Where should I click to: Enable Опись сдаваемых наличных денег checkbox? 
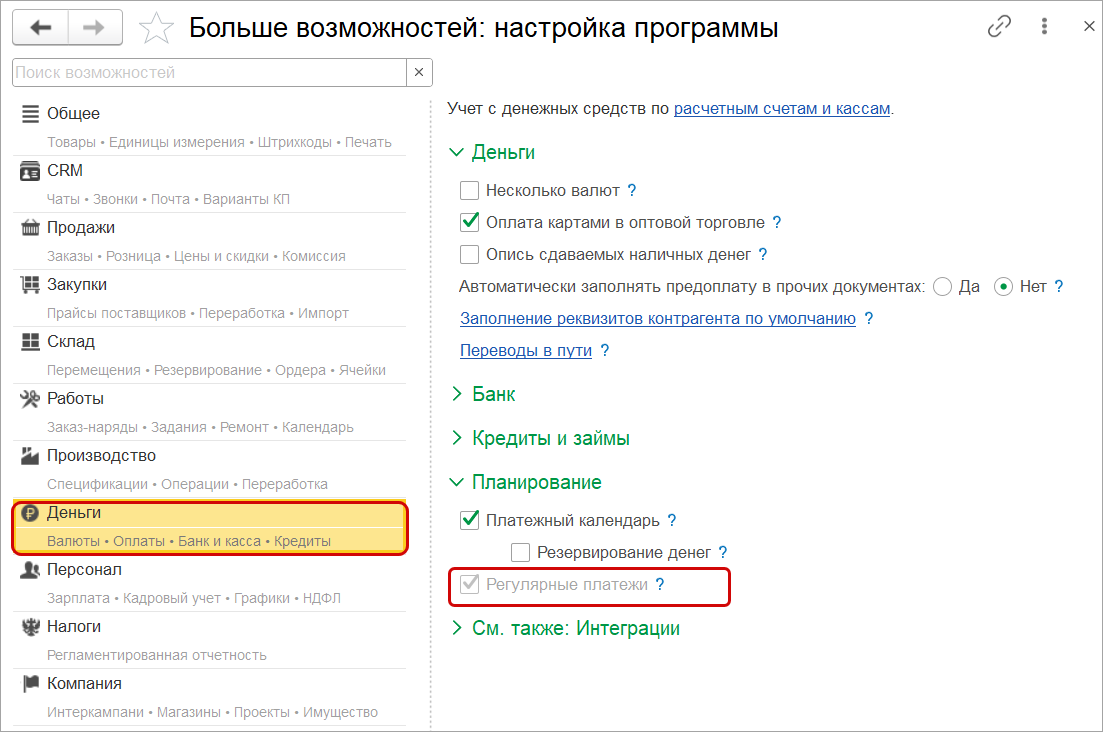pos(469,255)
